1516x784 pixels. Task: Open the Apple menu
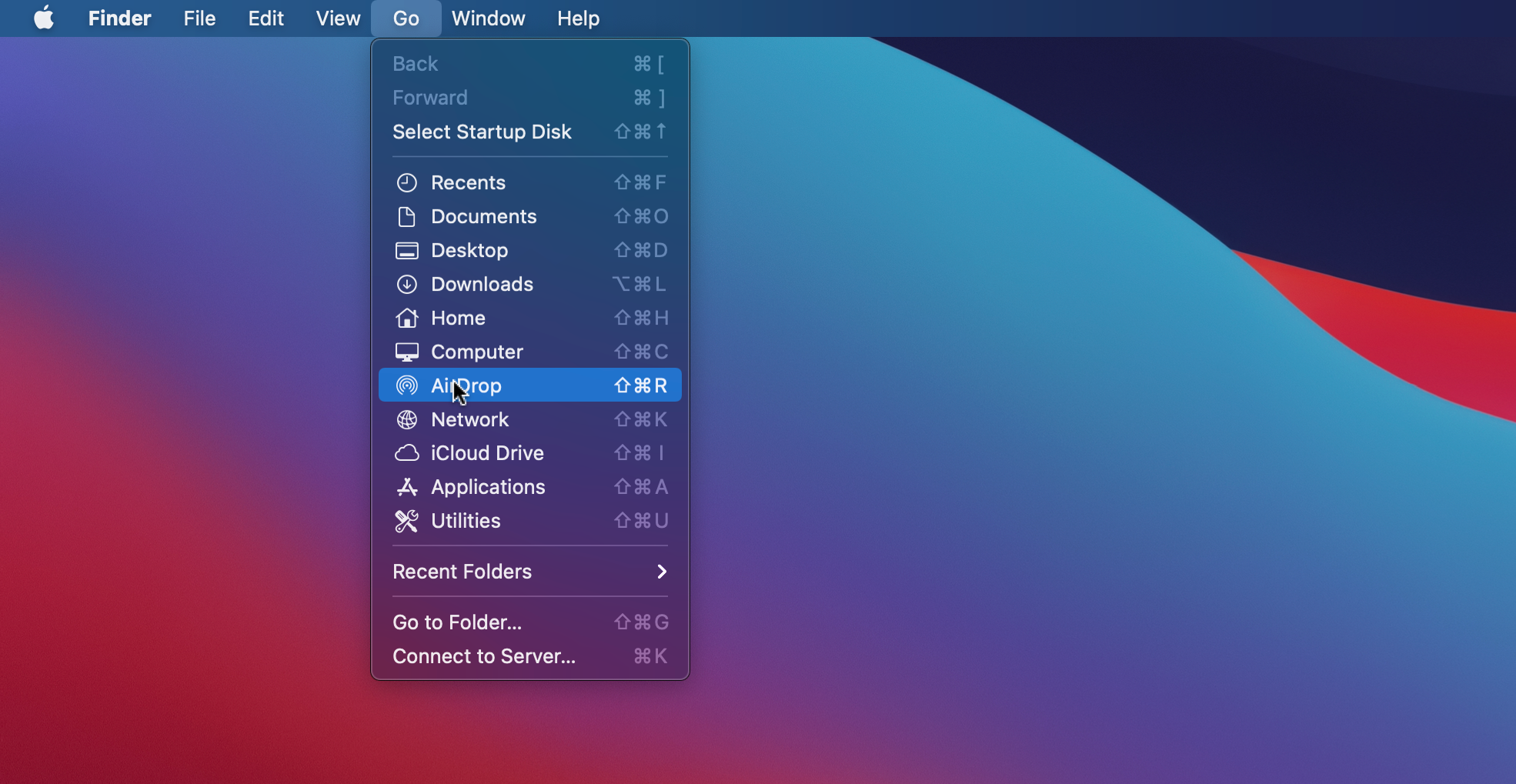coord(44,18)
